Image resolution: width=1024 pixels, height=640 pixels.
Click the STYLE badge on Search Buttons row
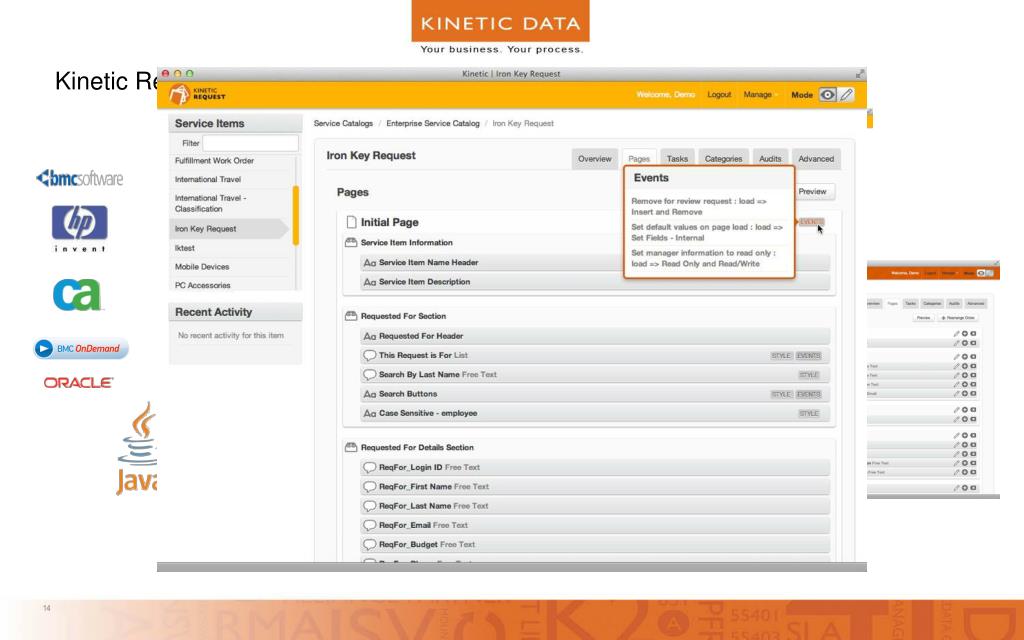[x=781, y=394]
